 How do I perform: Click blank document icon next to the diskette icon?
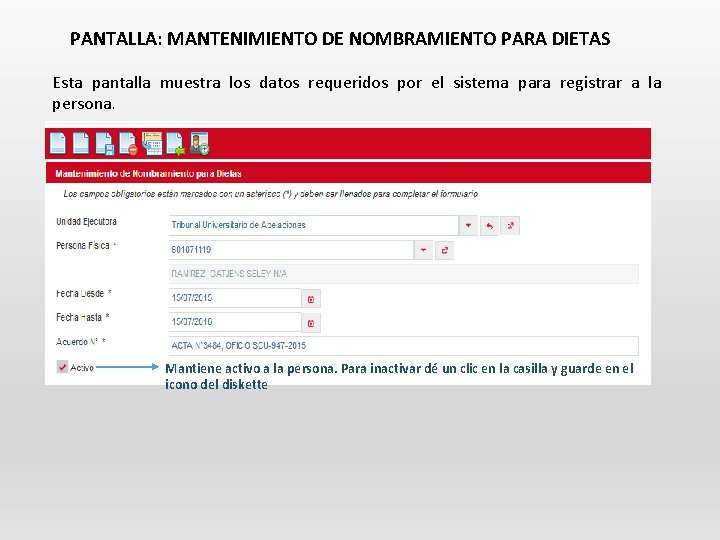[81, 143]
